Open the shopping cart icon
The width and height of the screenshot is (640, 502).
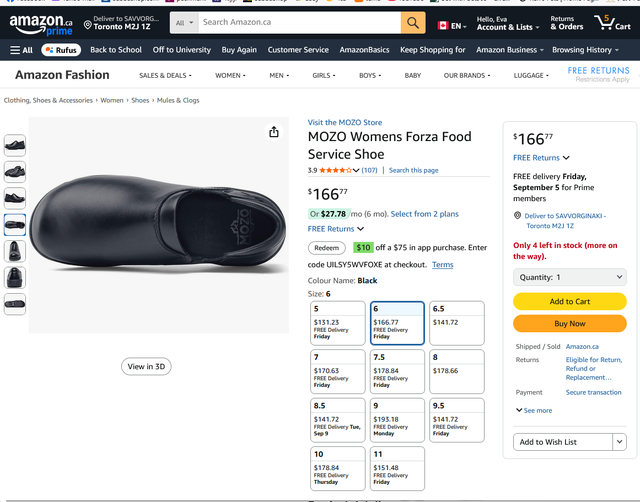612,23
